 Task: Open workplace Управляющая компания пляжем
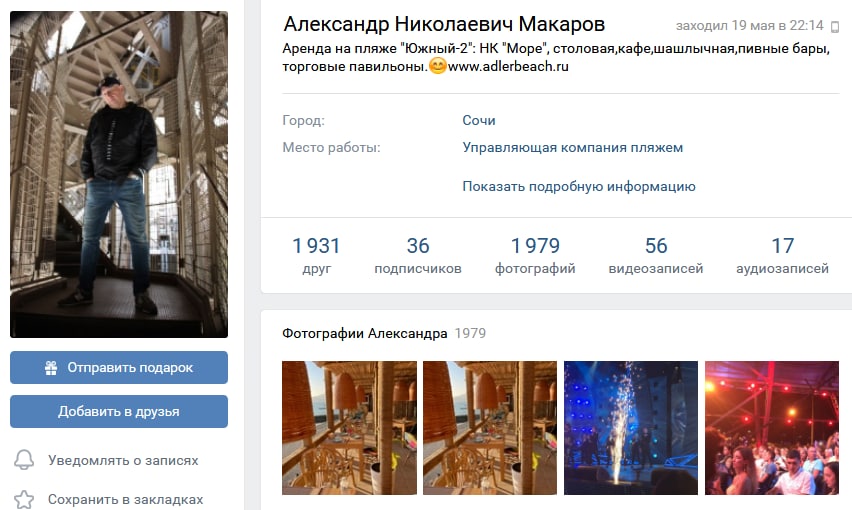[573, 148]
